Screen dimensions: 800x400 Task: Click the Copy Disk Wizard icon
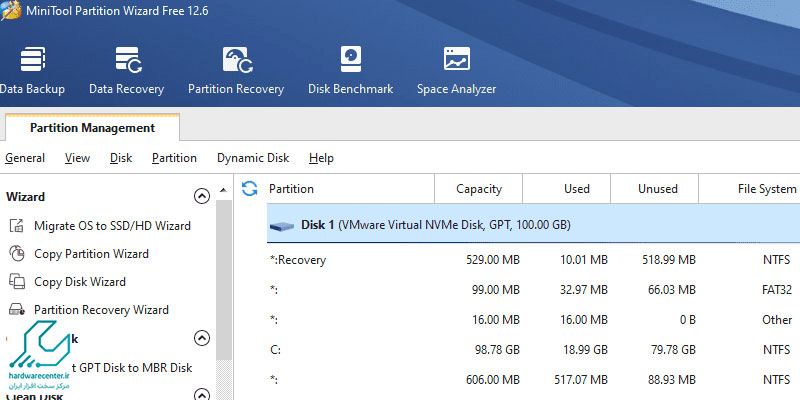point(17,282)
